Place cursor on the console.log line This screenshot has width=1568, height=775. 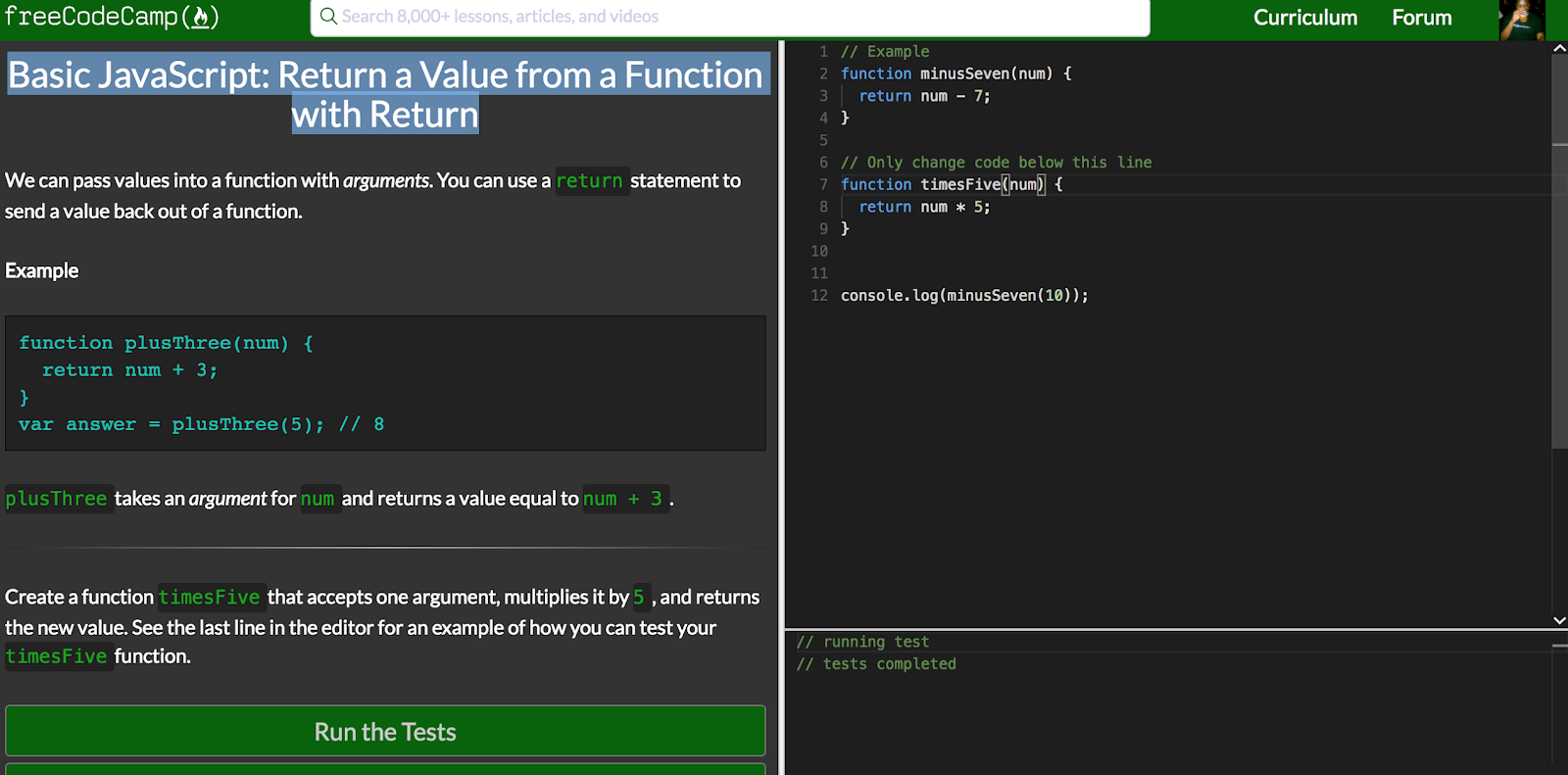pos(964,296)
